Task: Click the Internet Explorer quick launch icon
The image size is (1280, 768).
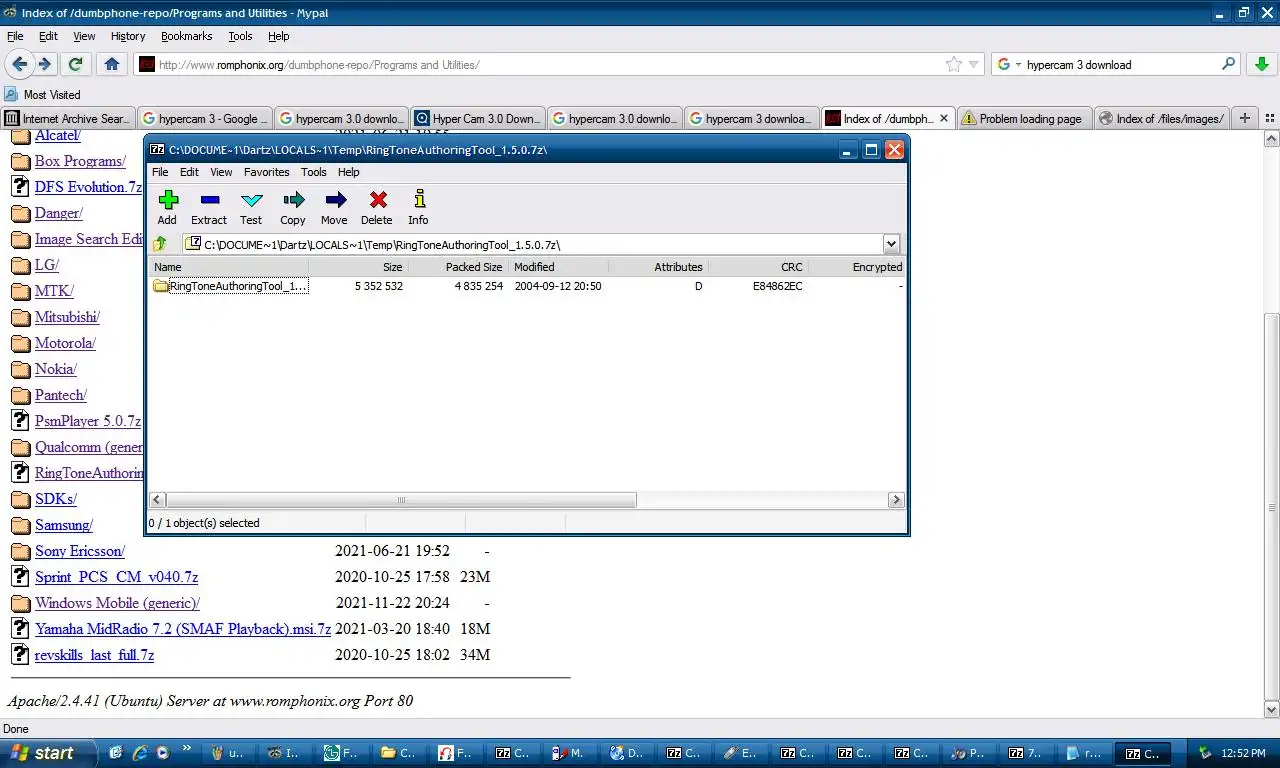Action: pos(140,753)
